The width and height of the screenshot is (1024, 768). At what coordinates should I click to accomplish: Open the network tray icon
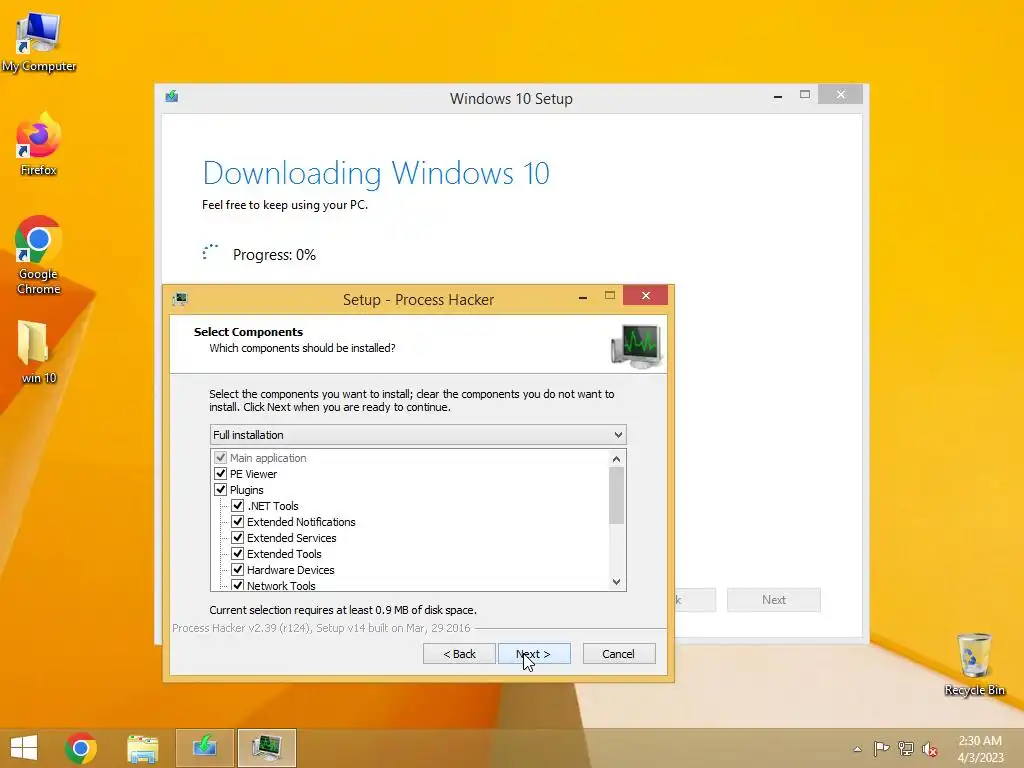[906, 748]
